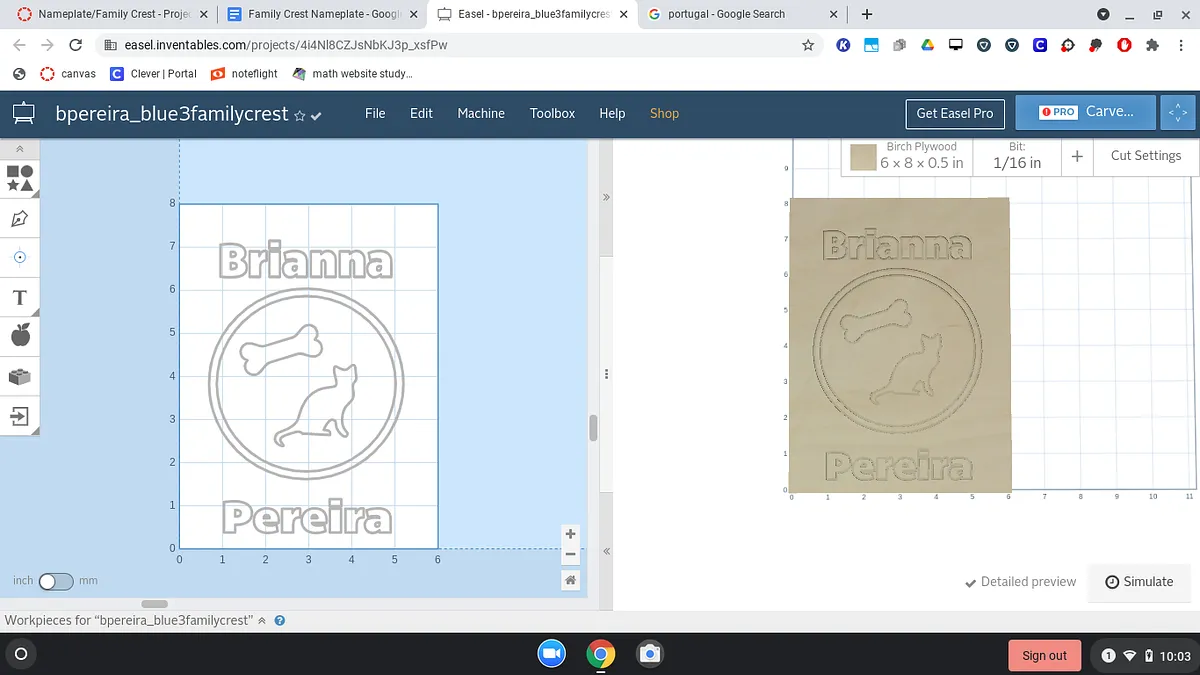1200x675 pixels.
Task: Toggle the Detailed preview checkmark
Action: [x=1020, y=582]
